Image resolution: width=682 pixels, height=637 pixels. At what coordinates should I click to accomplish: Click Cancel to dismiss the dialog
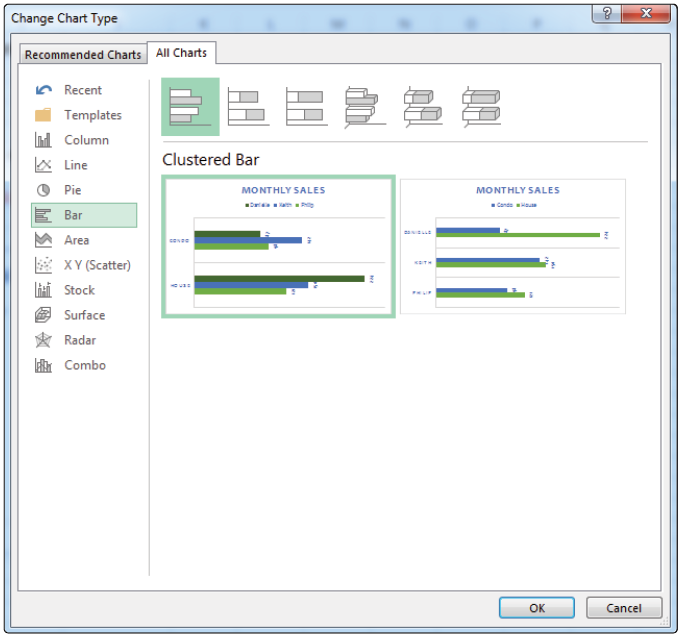pyautogui.click(x=623, y=608)
